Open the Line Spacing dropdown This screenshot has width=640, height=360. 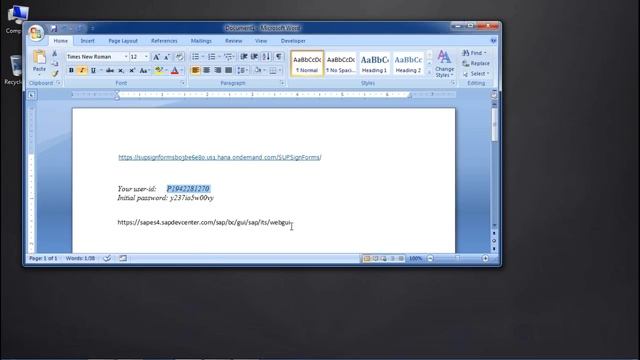242,71
